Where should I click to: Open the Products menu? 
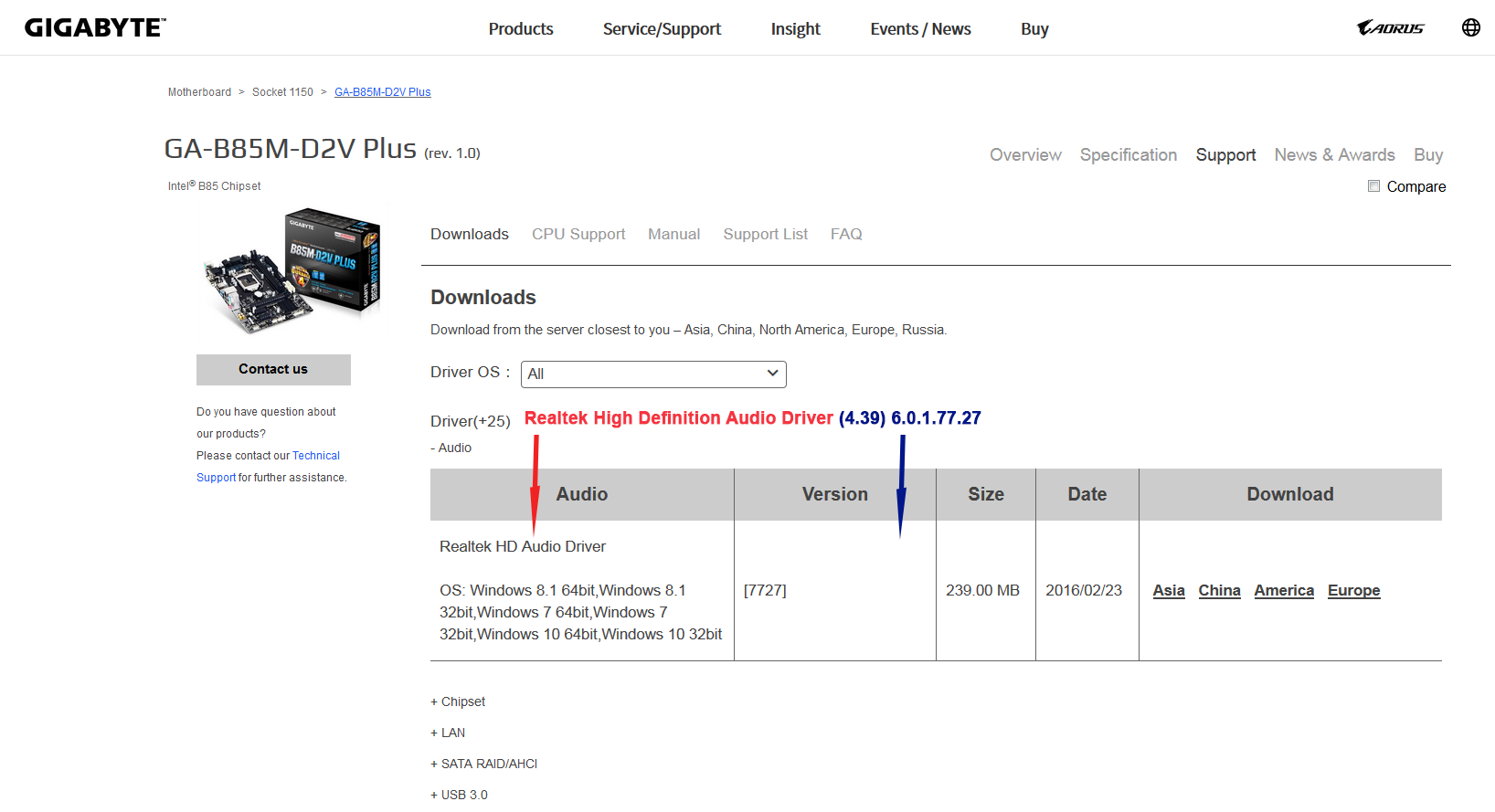click(x=521, y=29)
